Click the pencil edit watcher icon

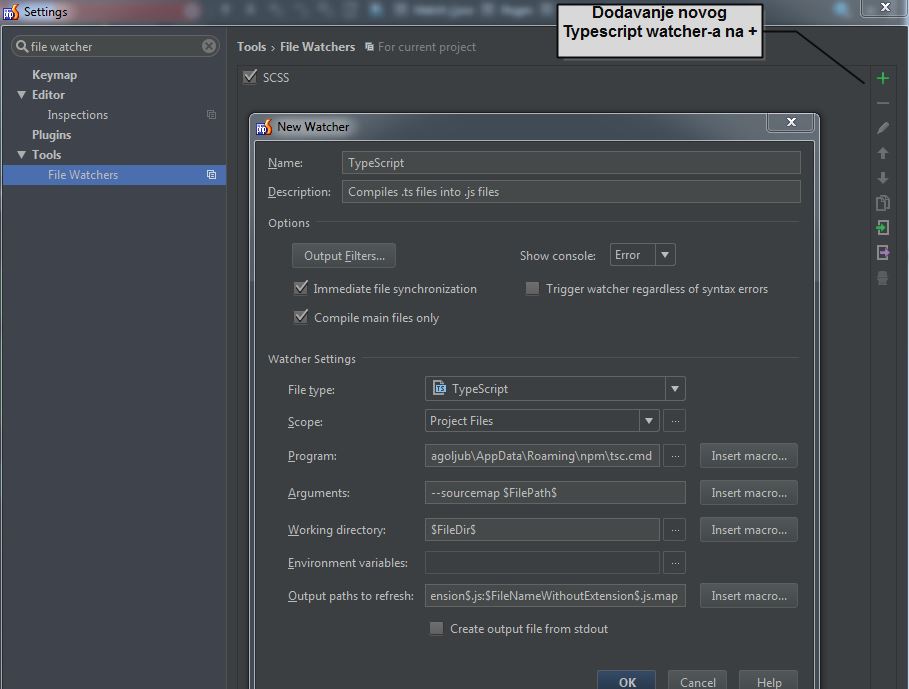pyautogui.click(x=882, y=128)
